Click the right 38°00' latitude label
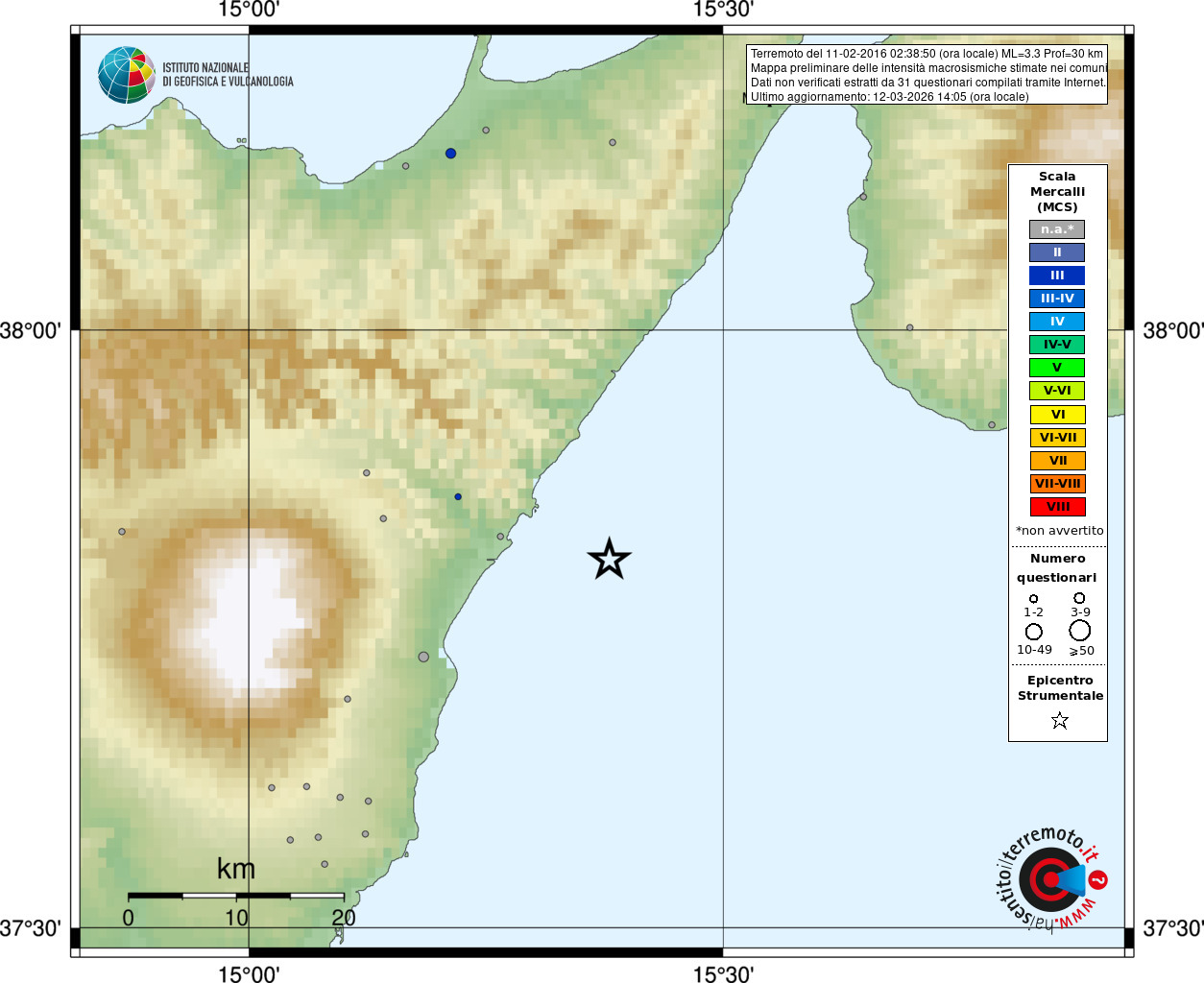This screenshot has width=1204, height=983. click(1173, 331)
